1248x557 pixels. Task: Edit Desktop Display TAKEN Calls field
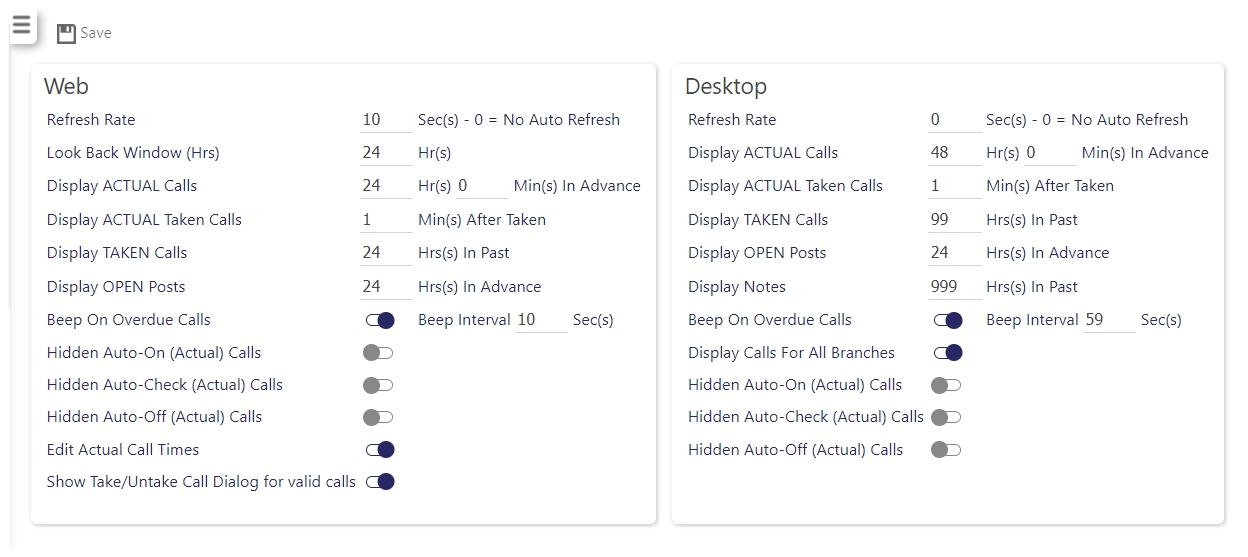[x=955, y=220]
